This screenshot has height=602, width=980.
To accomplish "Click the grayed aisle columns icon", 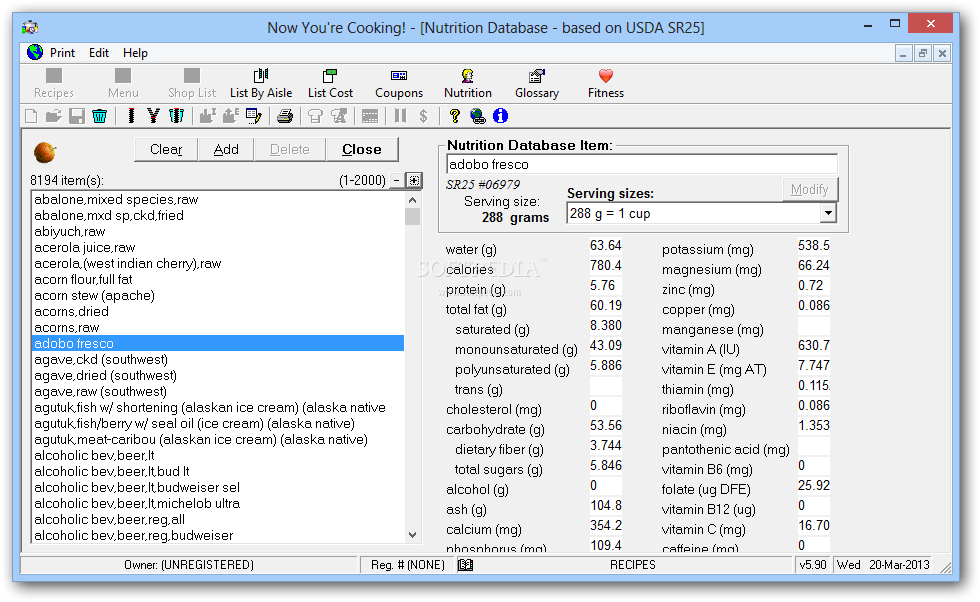I will click(401, 116).
